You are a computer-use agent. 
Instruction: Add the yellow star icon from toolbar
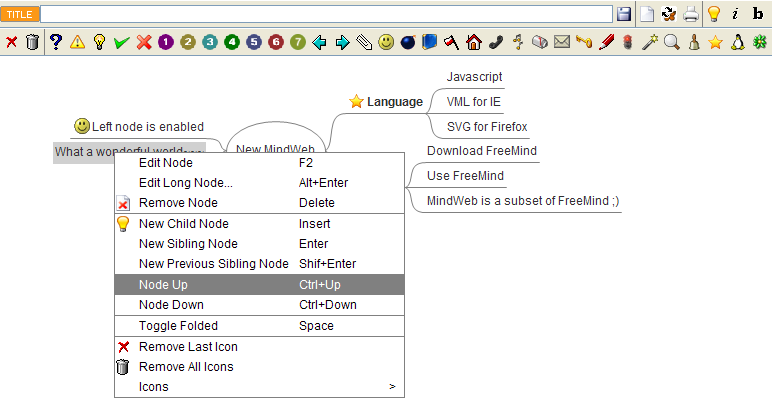pyautogui.click(x=715, y=42)
